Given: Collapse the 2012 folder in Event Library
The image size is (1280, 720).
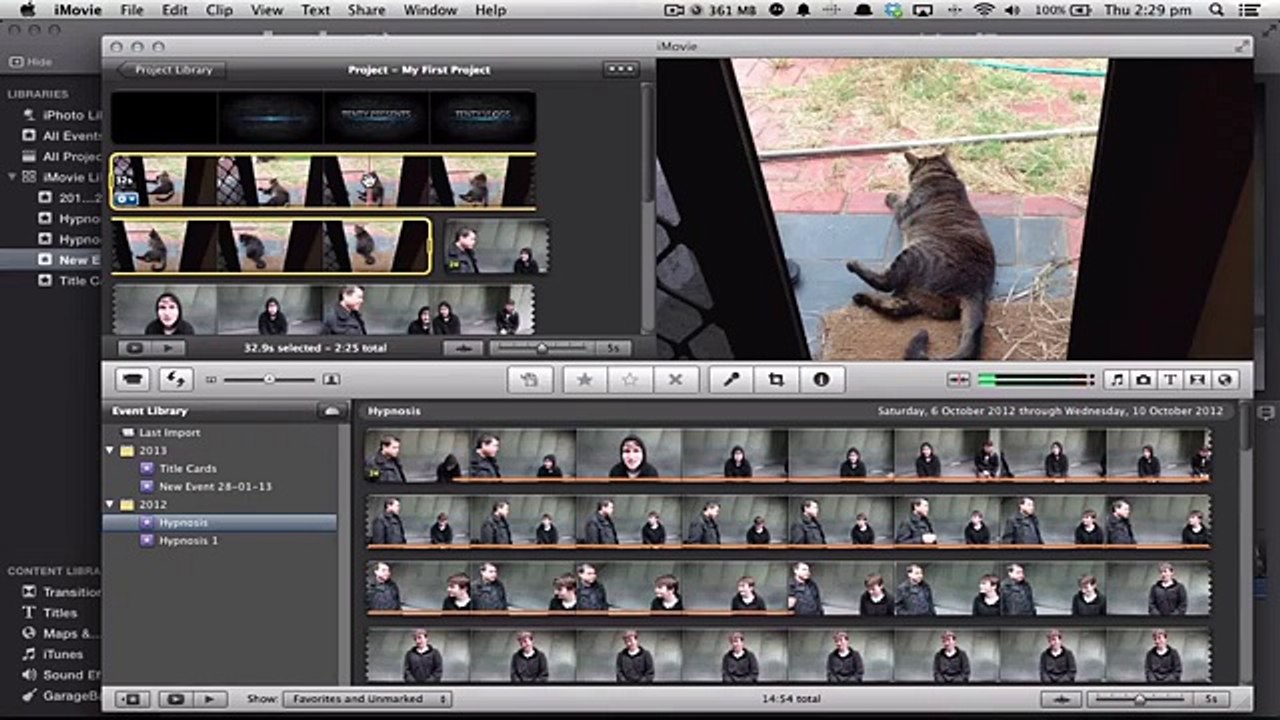Looking at the screenshot, I should click(110, 505).
